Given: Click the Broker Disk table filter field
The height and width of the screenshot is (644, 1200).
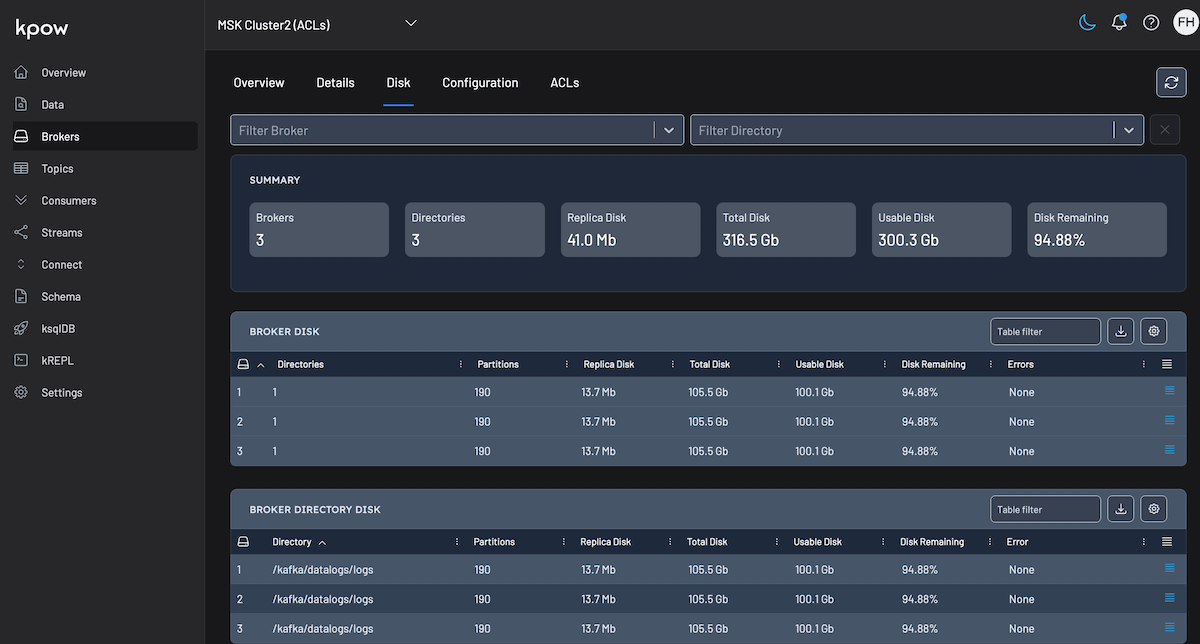Looking at the screenshot, I should tap(1045, 331).
